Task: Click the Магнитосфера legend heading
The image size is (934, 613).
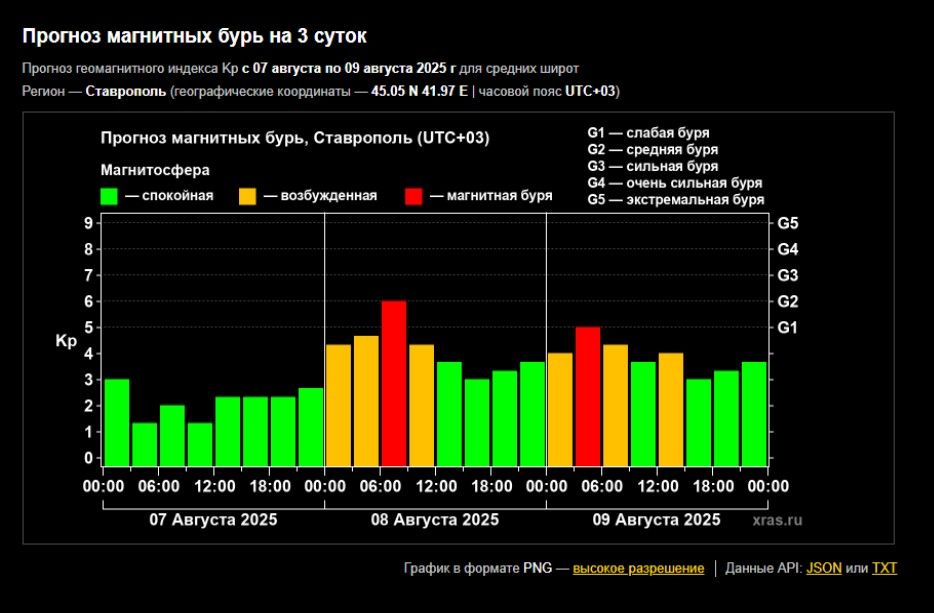Action: [155, 170]
